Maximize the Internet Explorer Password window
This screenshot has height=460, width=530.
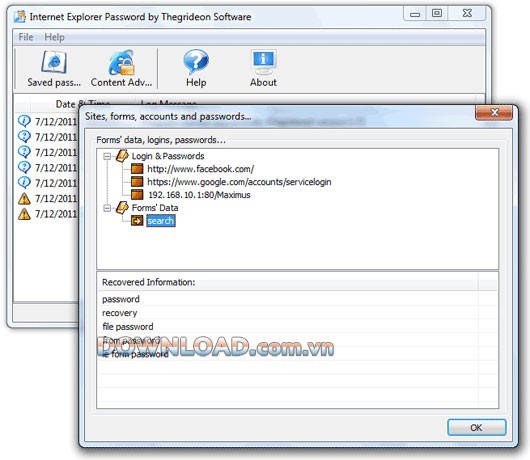[437, 14]
